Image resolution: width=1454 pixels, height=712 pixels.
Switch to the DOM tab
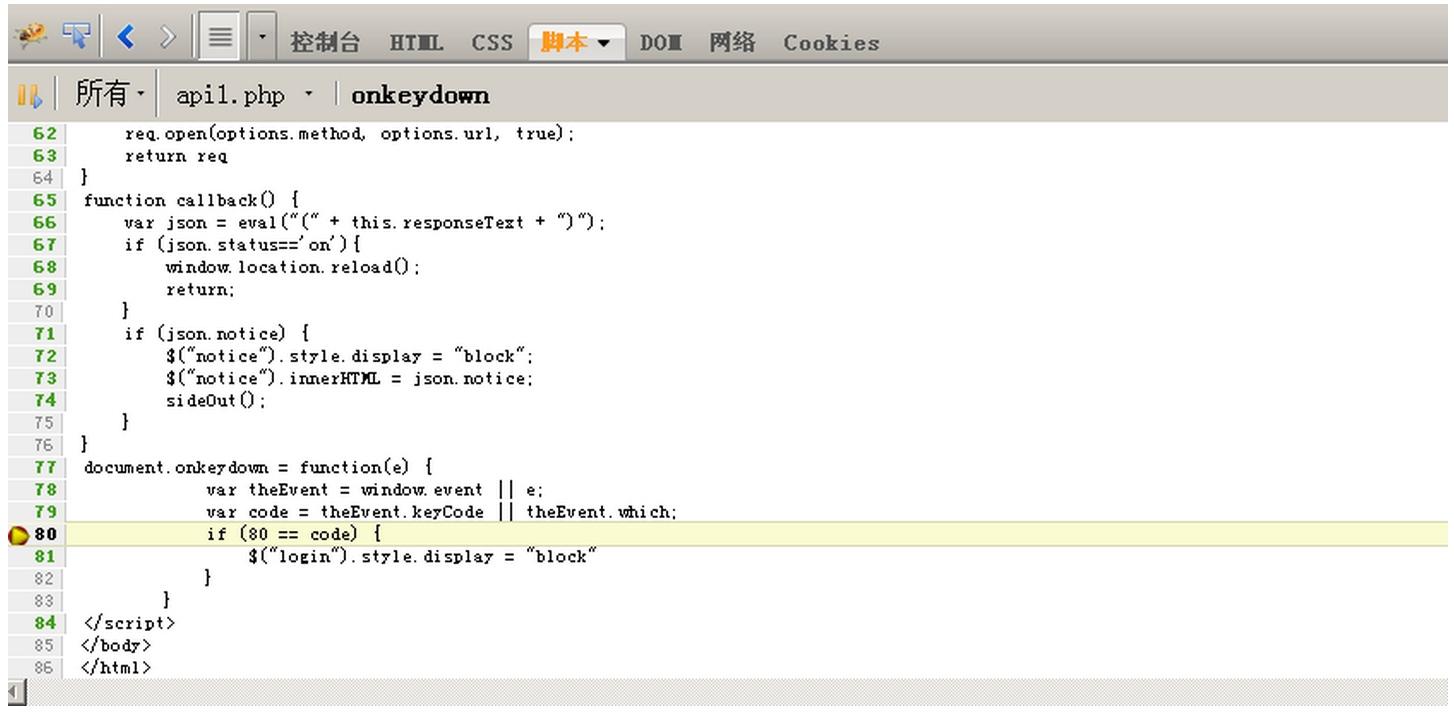coord(659,43)
